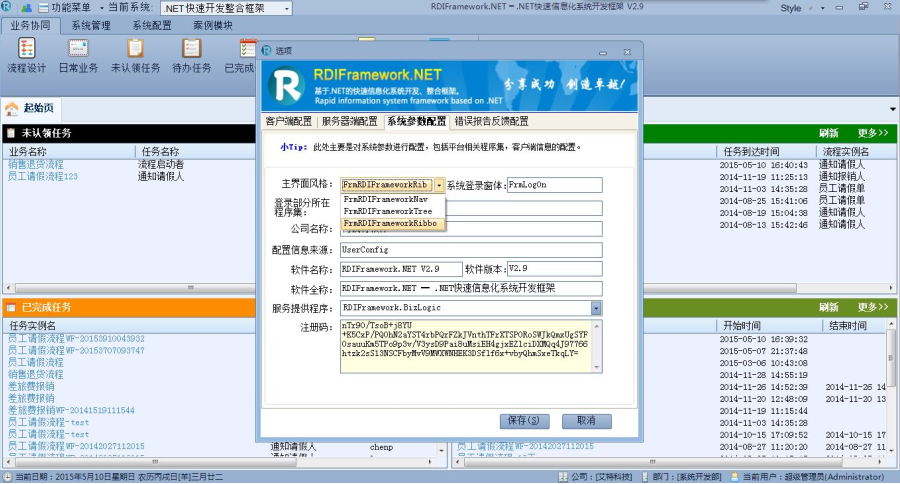Open the 日常业务 daily business icon
Viewport: 900px width, 484px height.
pyautogui.click(x=78, y=56)
